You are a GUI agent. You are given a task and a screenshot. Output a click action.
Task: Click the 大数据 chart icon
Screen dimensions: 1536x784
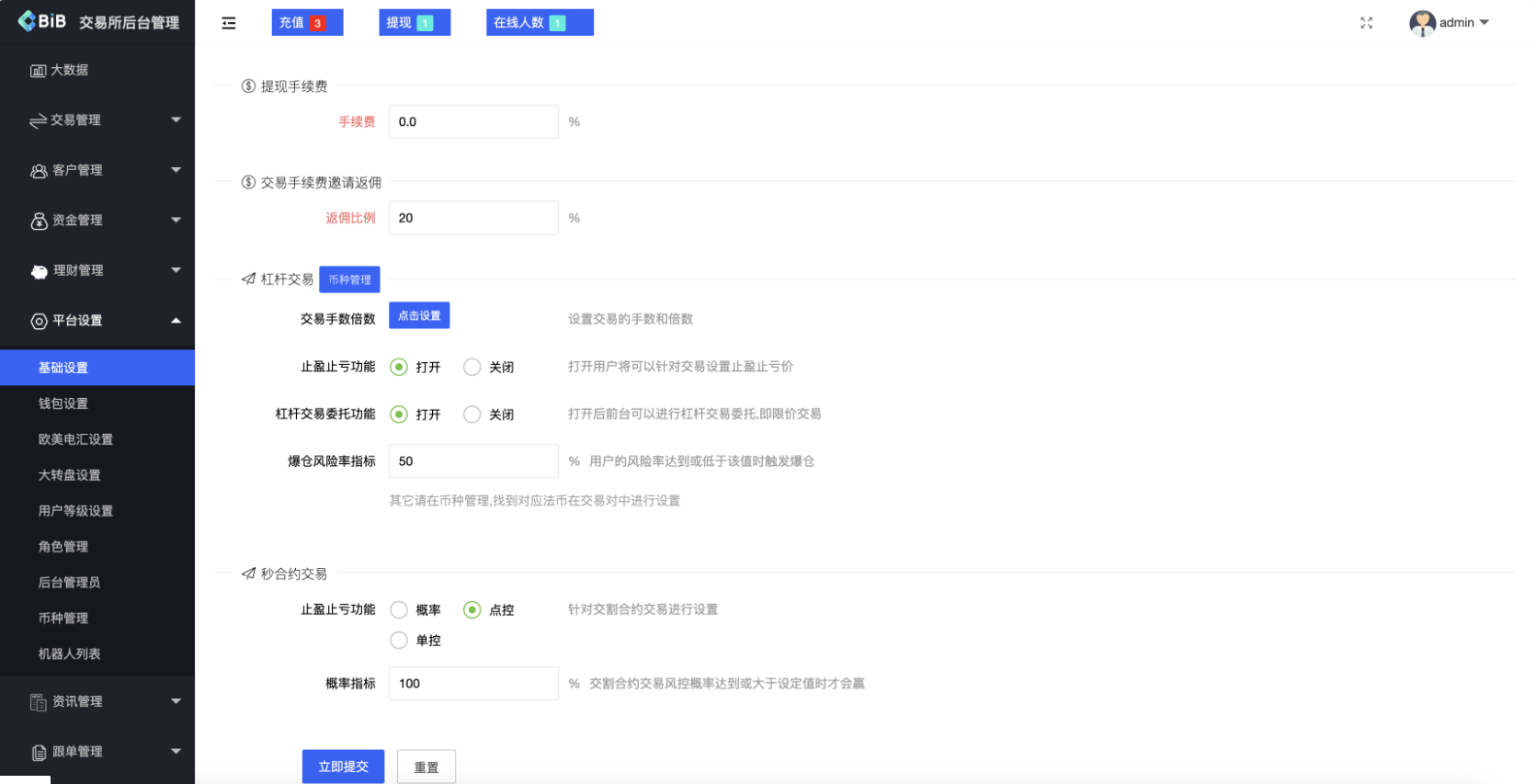click(x=38, y=71)
